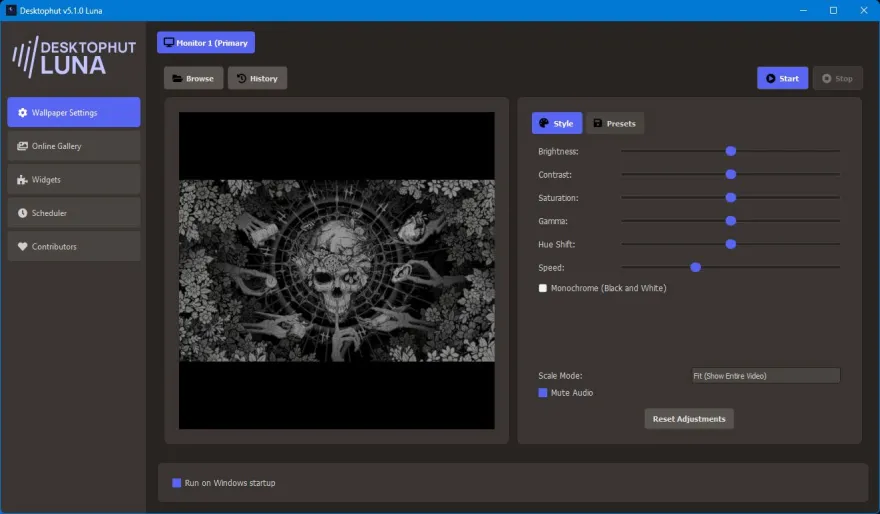Click the Widgets puzzle piece icon
This screenshot has height=514, width=880.
click(22, 180)
